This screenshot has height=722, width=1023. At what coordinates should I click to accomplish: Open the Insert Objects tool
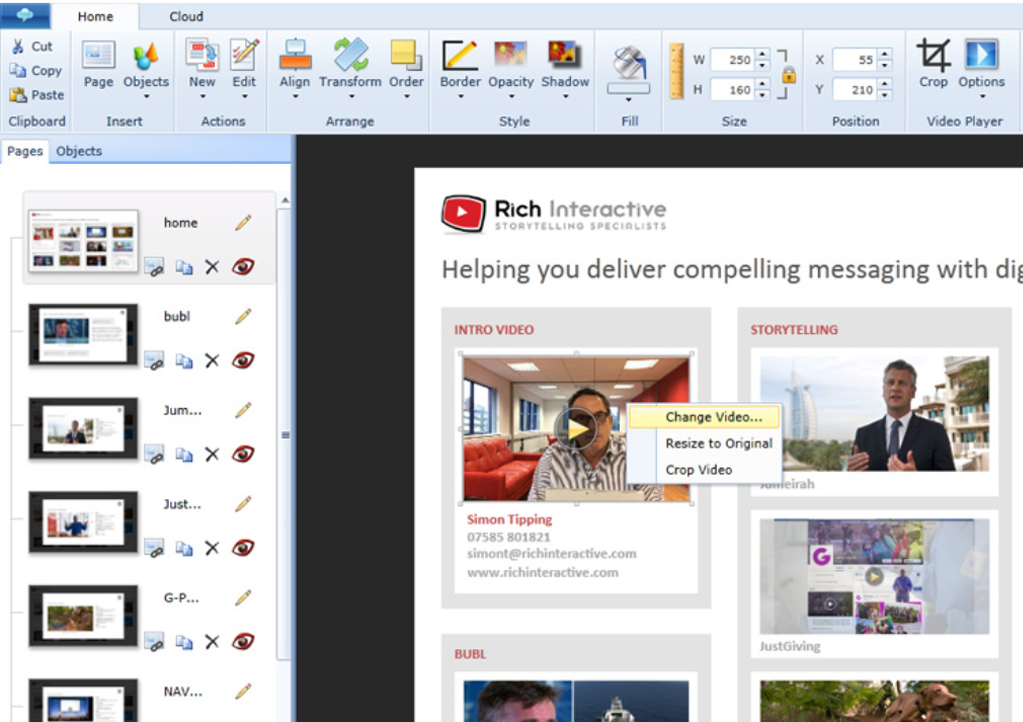coord(145,56)
